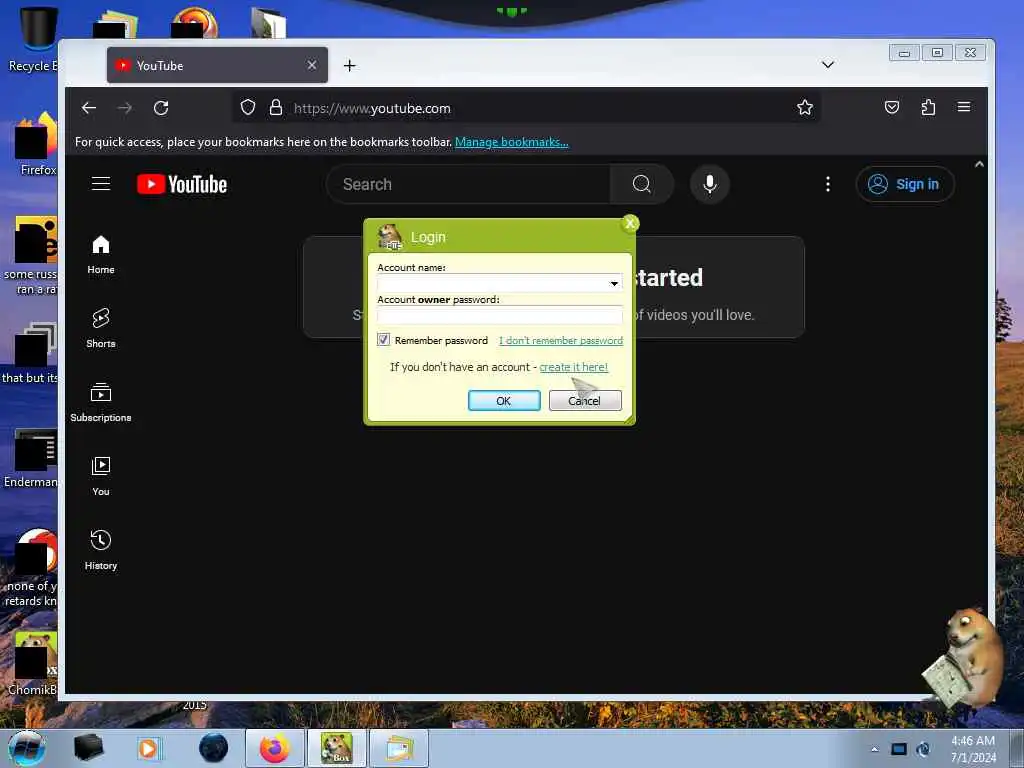Click the YouTube logo
1024x768 pixels.
pyautogui.click(x=182, y=185)
